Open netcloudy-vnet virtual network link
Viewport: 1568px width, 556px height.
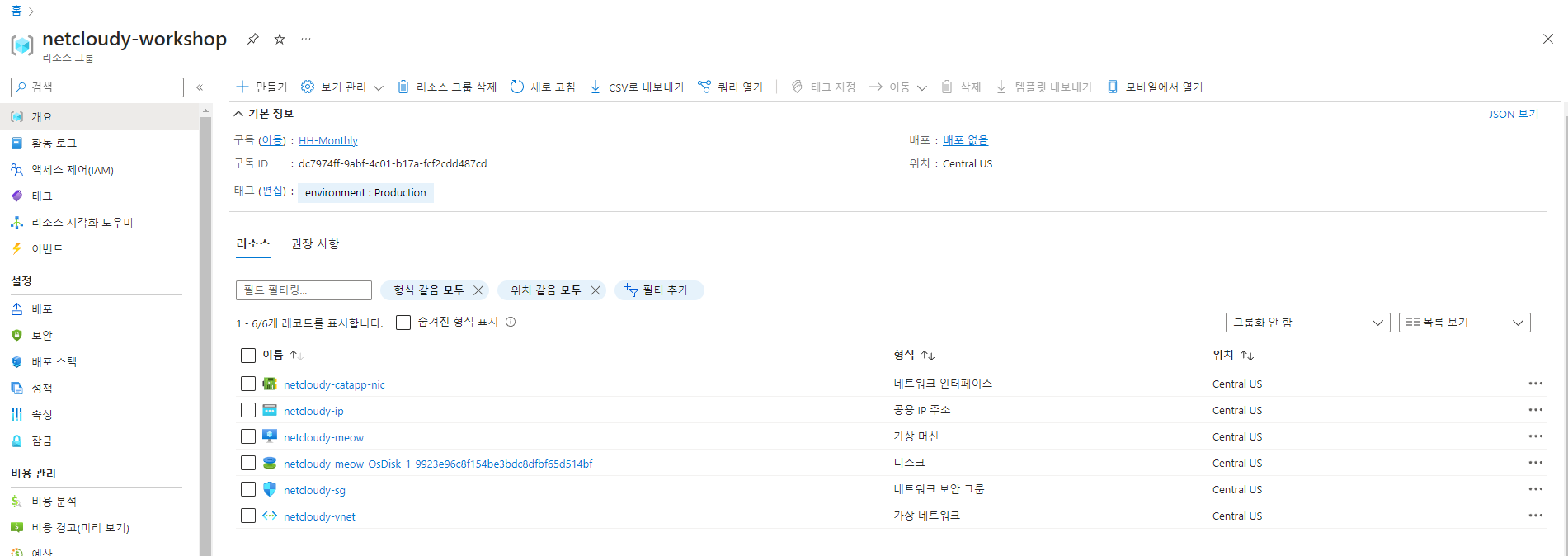tap(319, 517)
